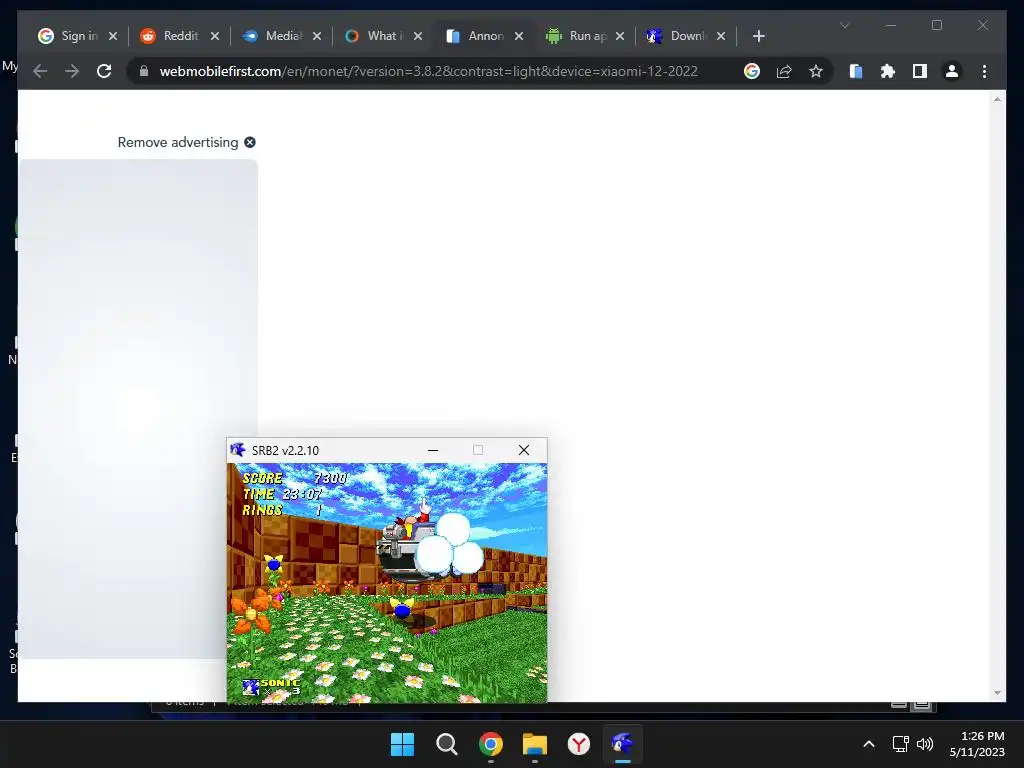Open network status tray icon
1024x768 pixels.
click(x=901, y=744)
